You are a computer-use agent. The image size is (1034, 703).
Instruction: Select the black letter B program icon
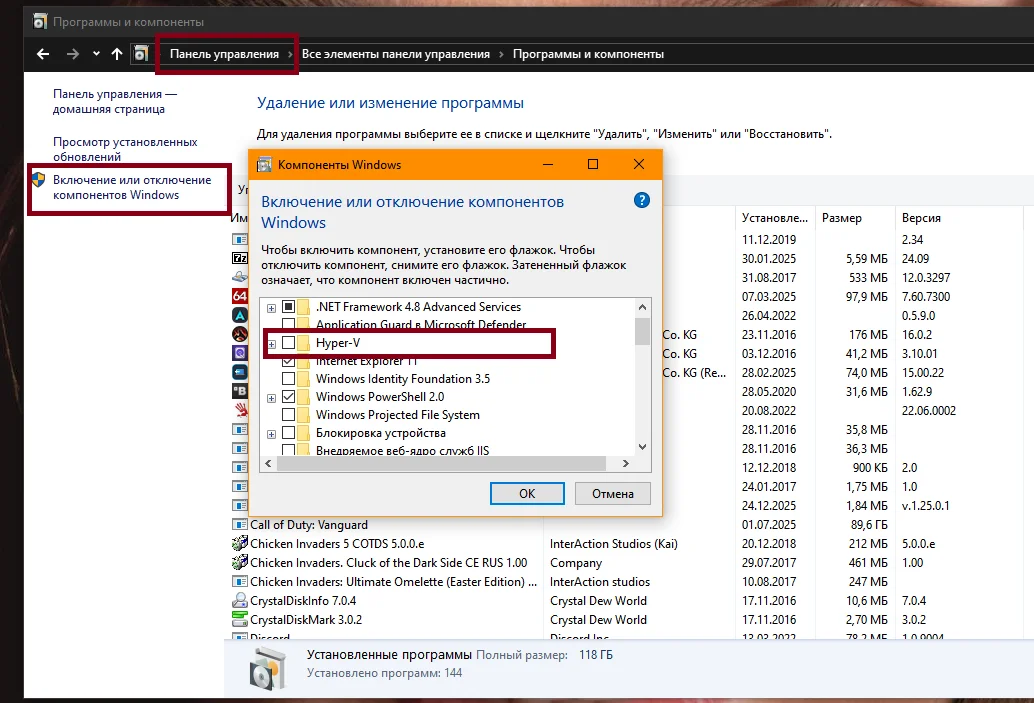coord(240,391)
